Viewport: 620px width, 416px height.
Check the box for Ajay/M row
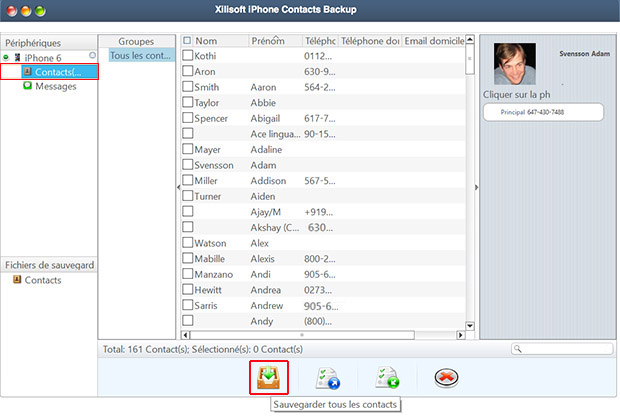[x=187, y=212]
